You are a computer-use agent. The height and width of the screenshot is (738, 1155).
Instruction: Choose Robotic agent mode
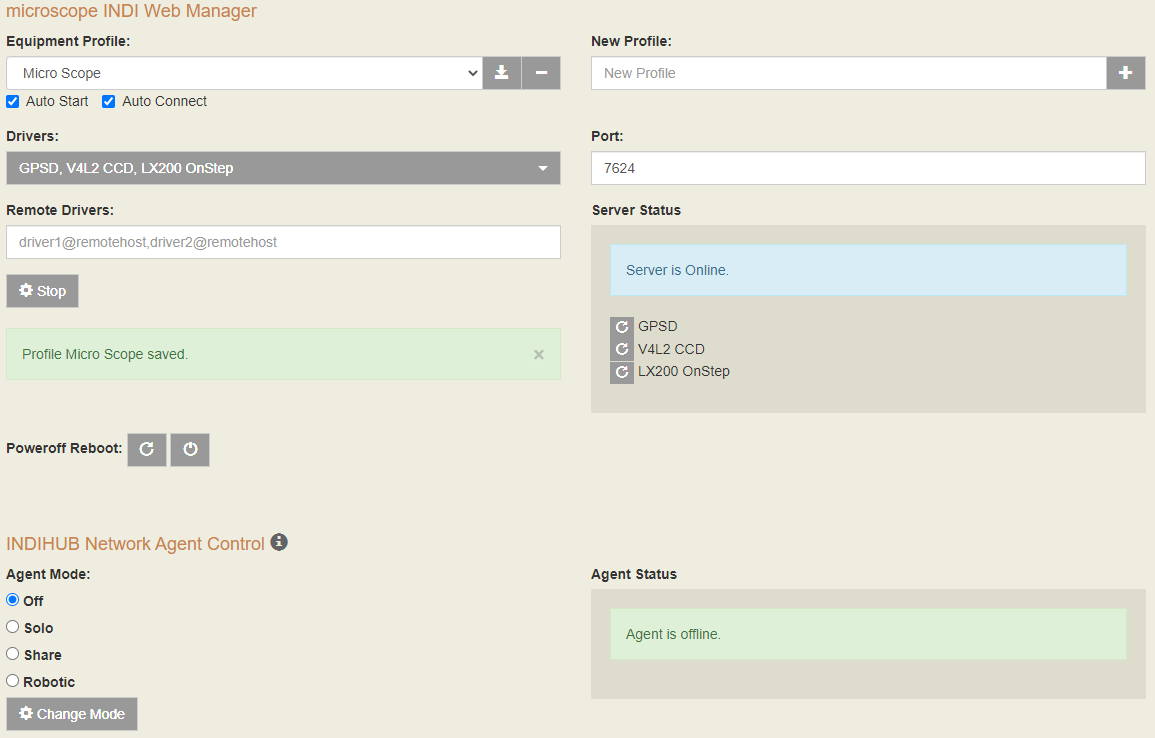pyautogui.click(x=13, y=681)
